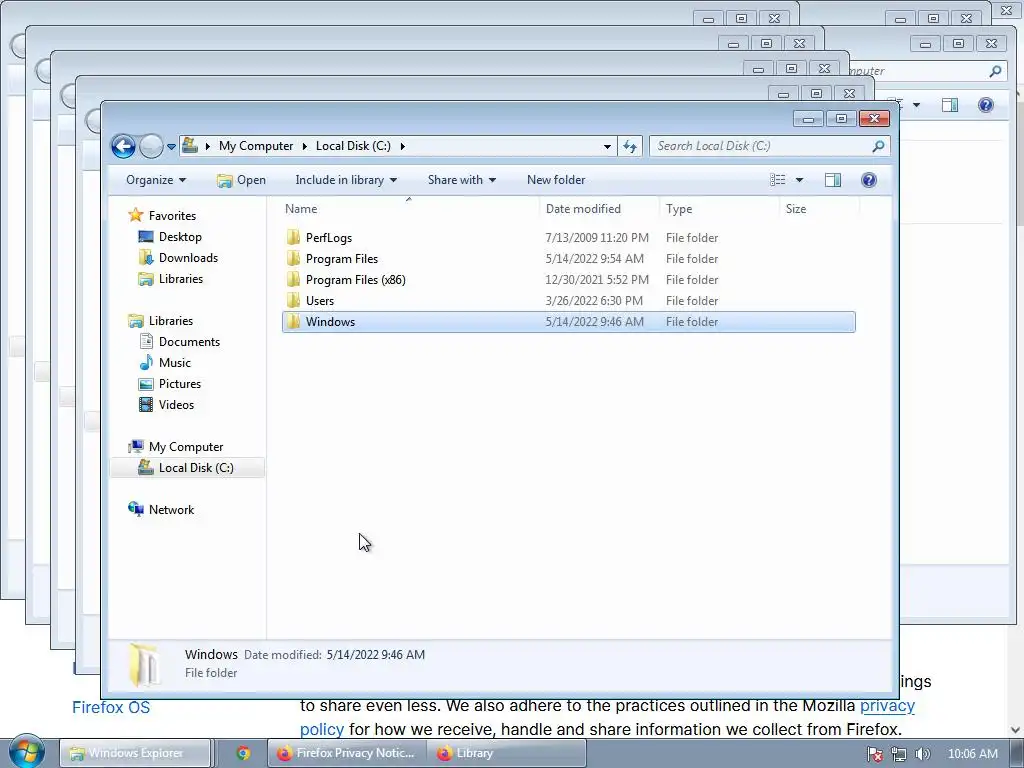Viewport: 1024px width, 768px height.
Task: Switch to Firefox Privacy Notice taskbar button
Action: (347, 753)
